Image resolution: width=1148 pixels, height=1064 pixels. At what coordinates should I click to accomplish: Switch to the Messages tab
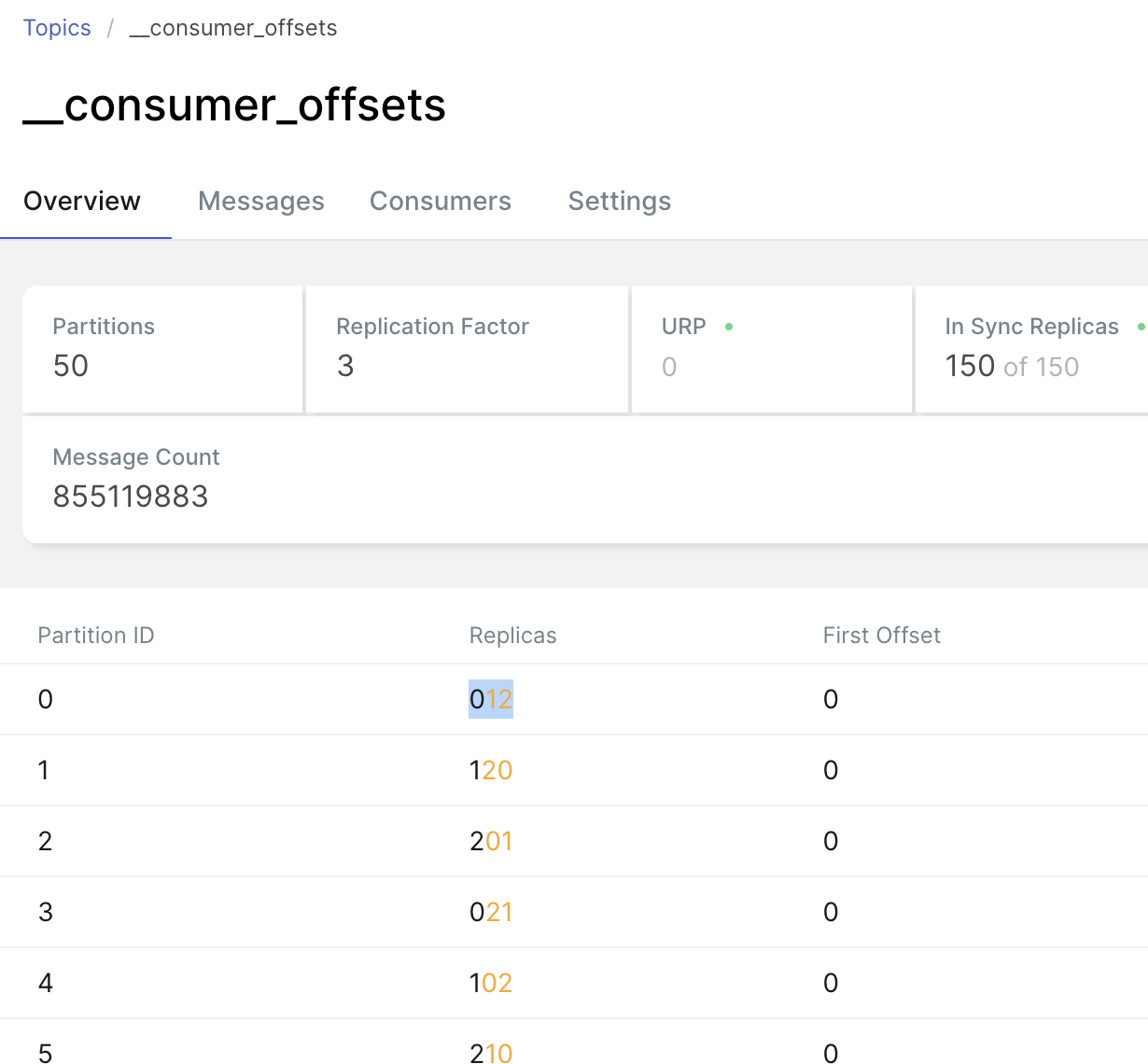click(261, 201)
